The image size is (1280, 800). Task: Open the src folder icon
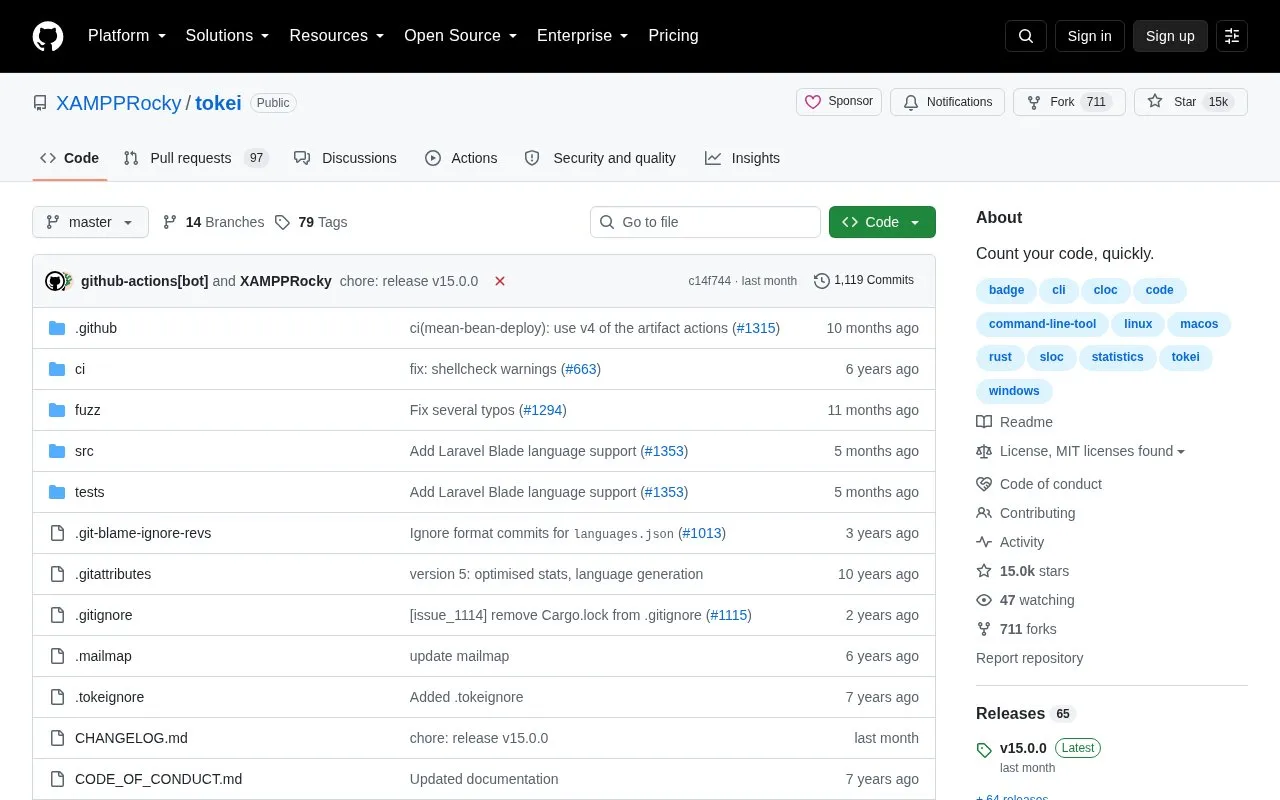[57, 451]
